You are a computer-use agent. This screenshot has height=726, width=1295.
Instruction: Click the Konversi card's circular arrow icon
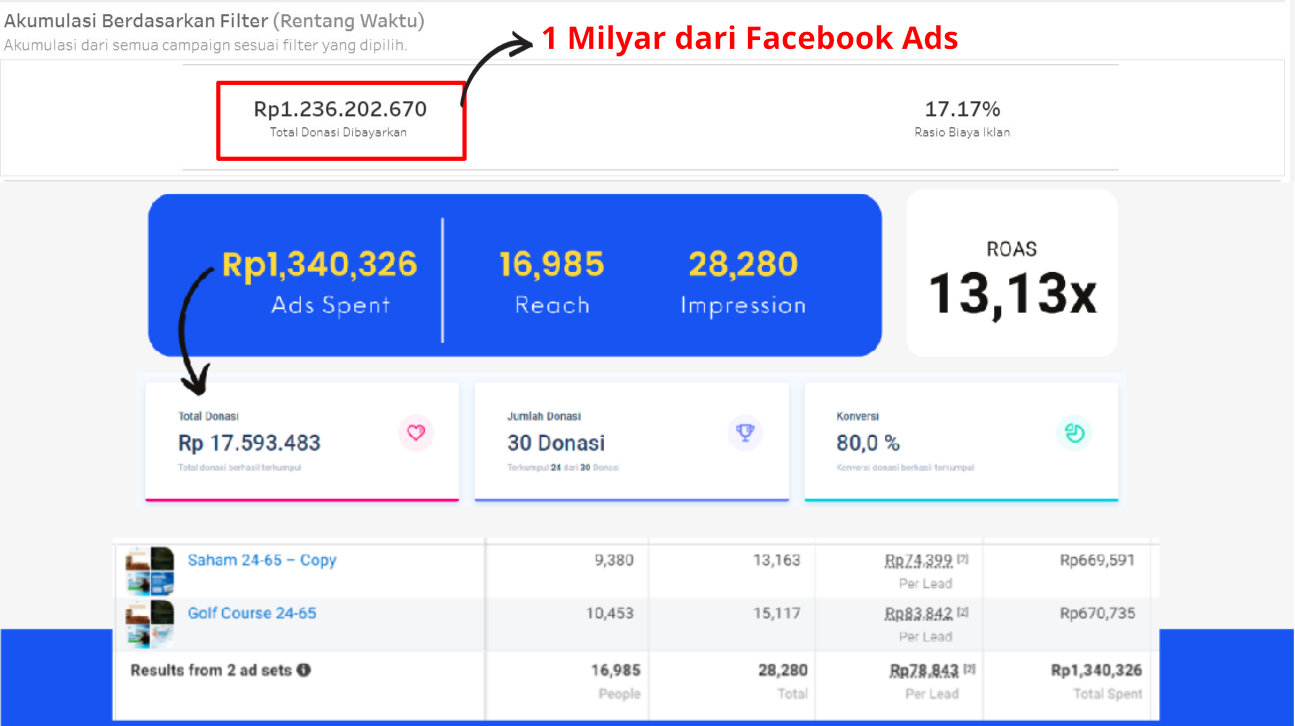[1074, 431]
